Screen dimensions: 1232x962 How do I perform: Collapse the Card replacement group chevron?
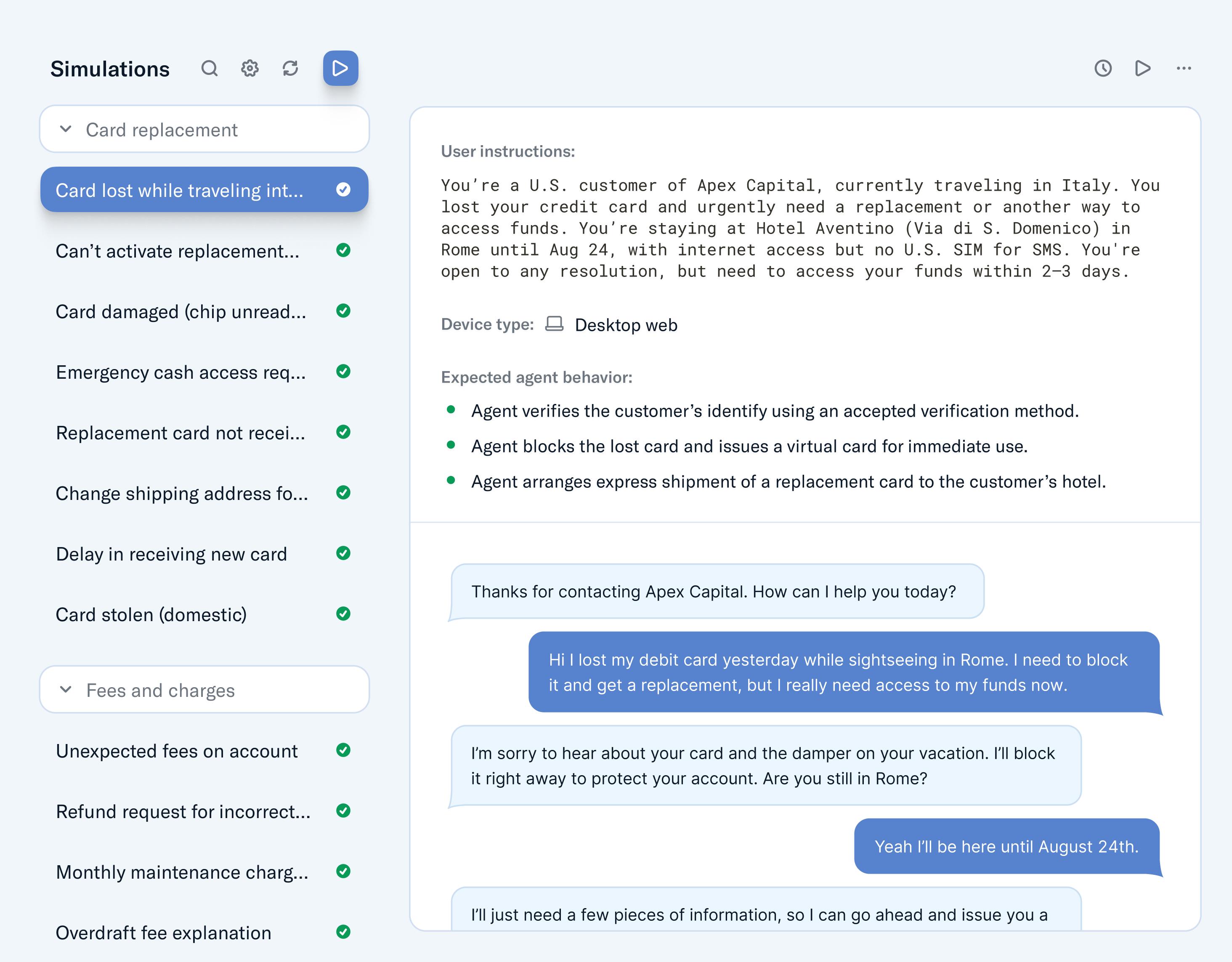[x=66, y=129]
